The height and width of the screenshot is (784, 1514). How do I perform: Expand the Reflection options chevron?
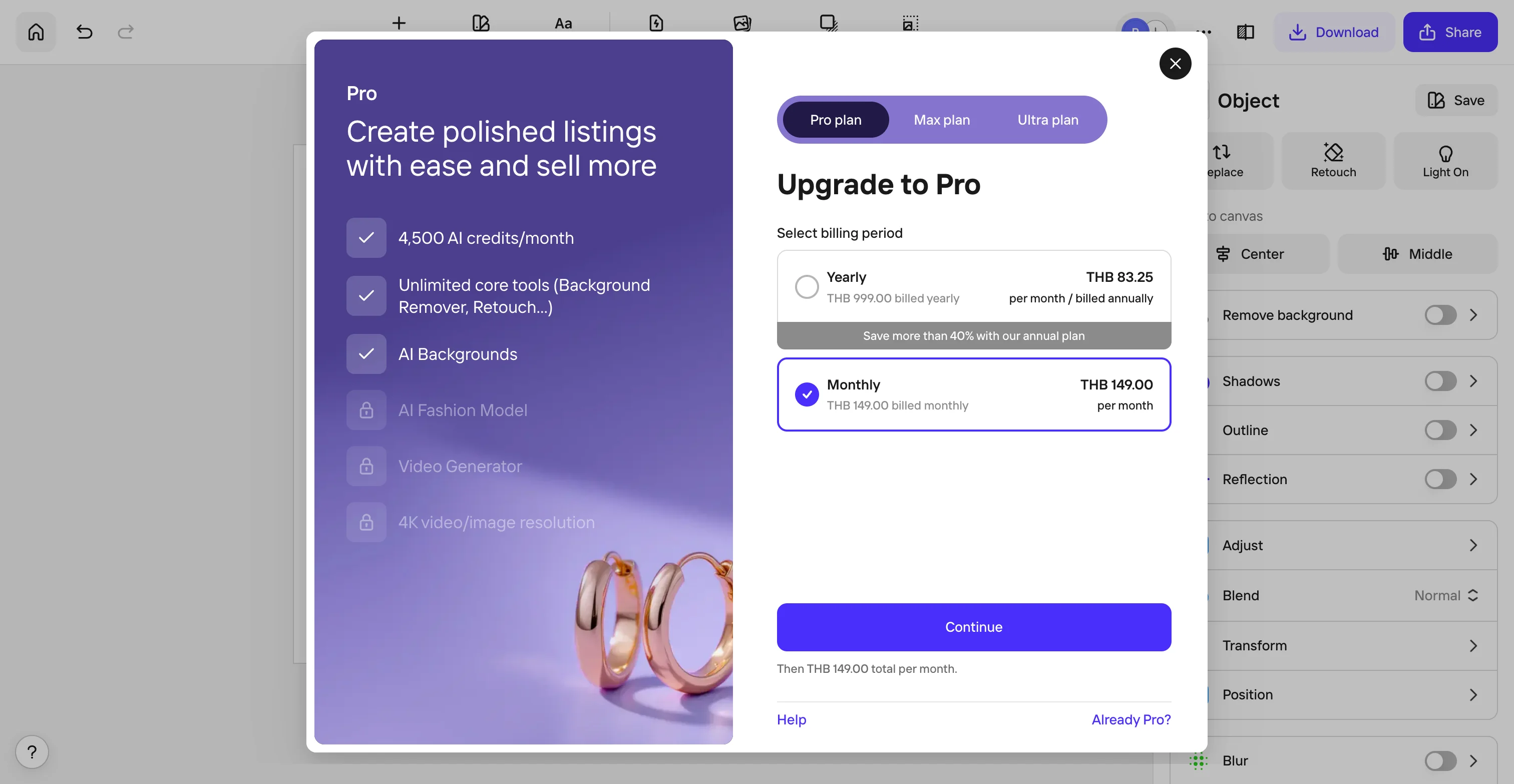pyautogui.click(x=1473, y=479)
